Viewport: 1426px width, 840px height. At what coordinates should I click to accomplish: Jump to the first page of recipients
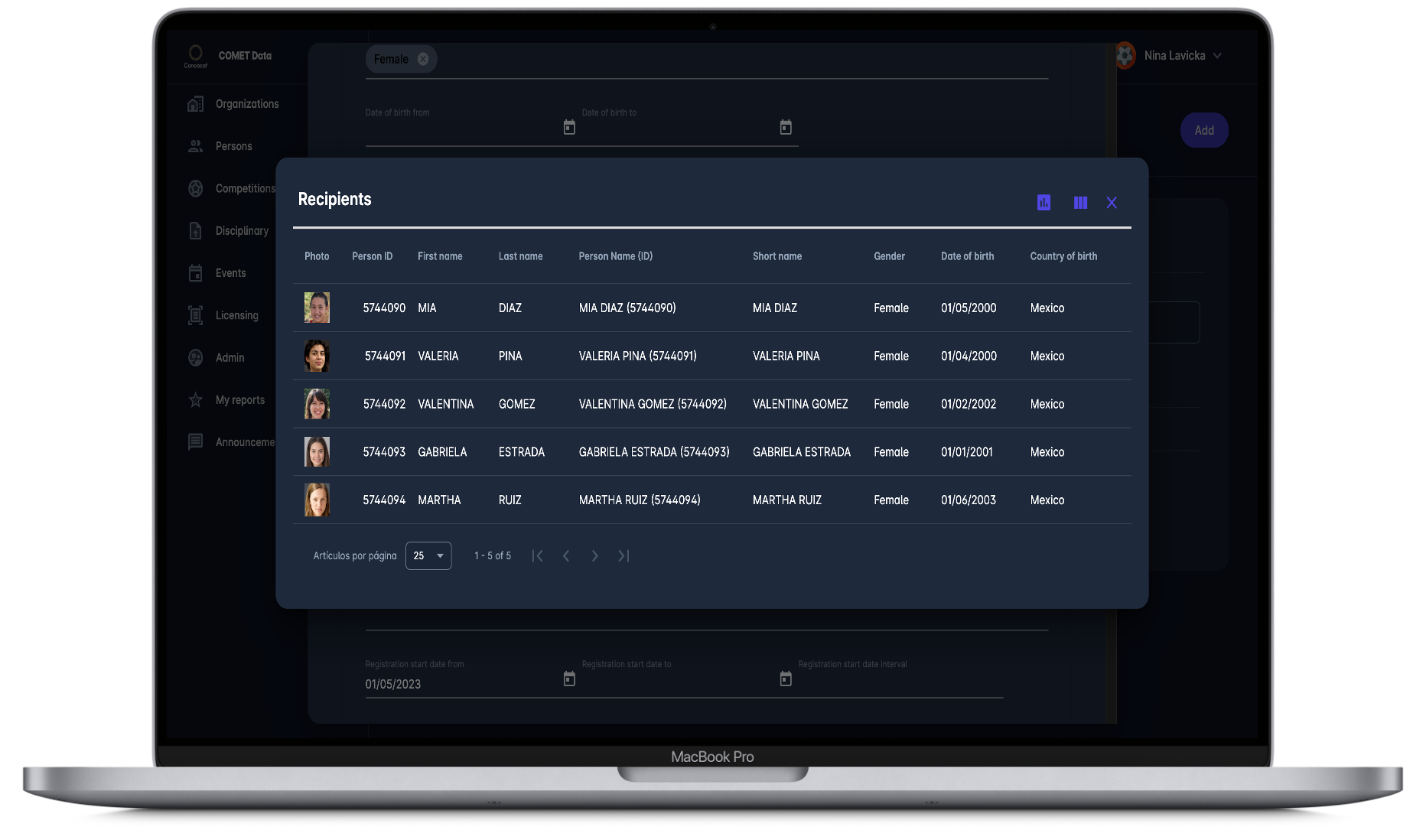click(538, 556)
